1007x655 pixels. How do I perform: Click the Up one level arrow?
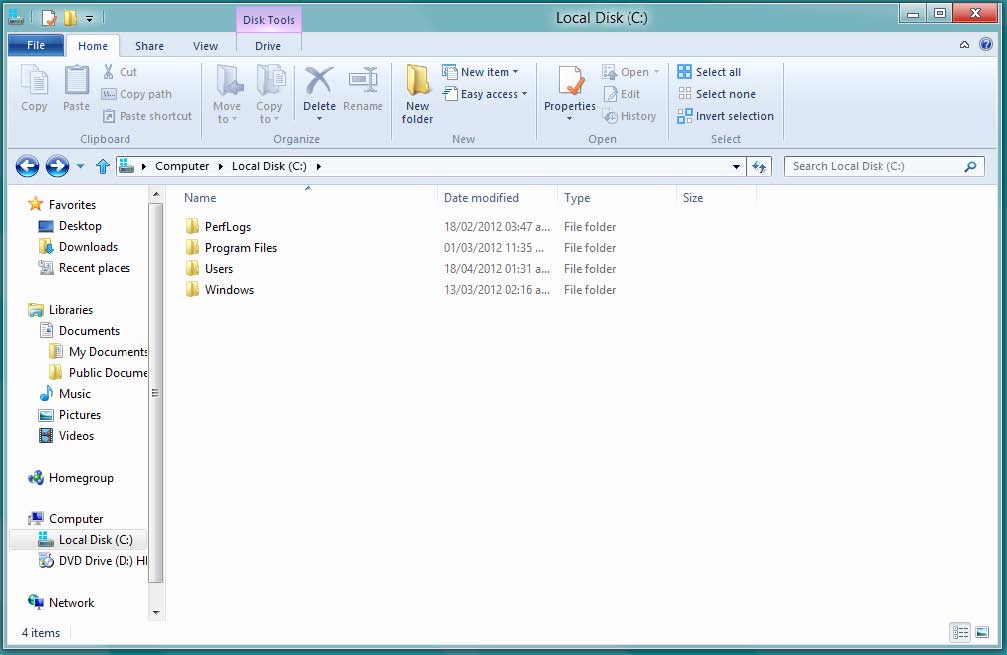tap(102, 166)
